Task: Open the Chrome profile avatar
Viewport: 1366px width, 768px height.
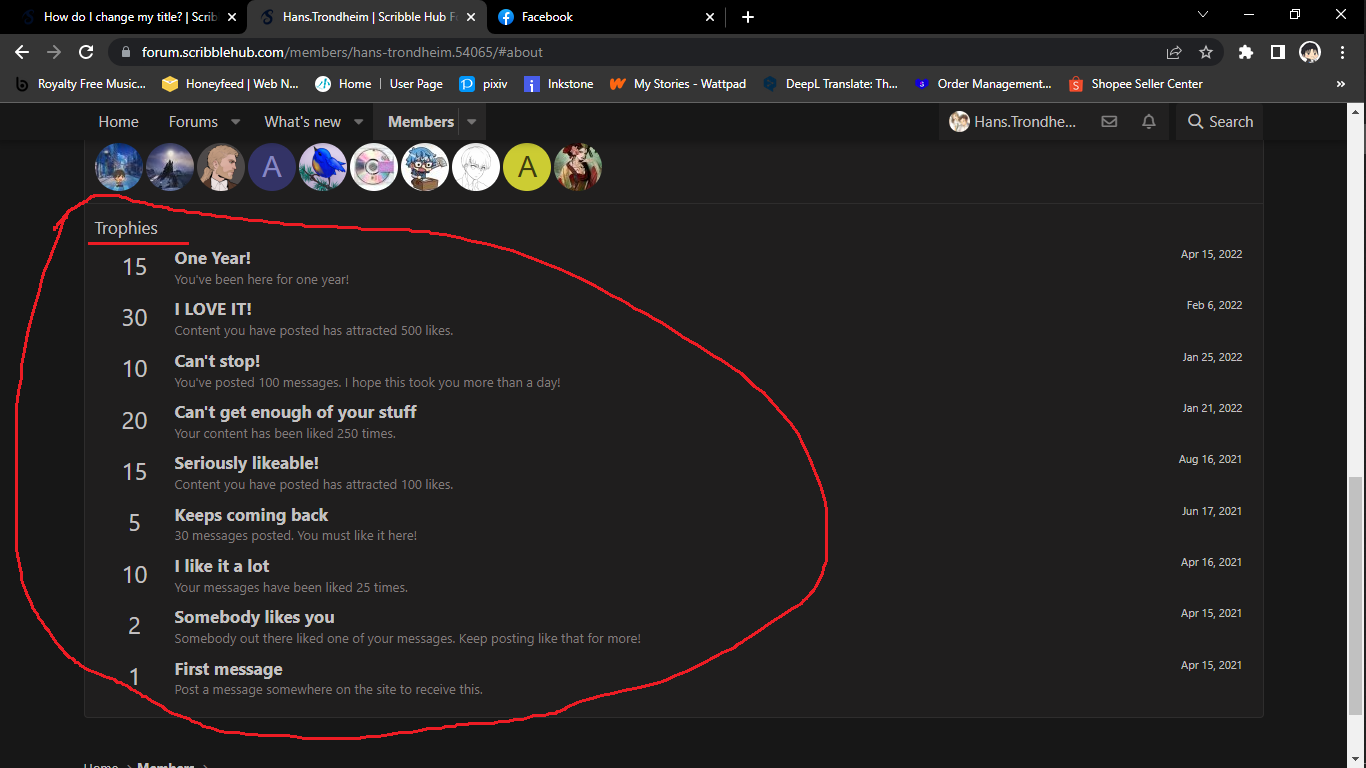Action: (x=1311, y=52)
